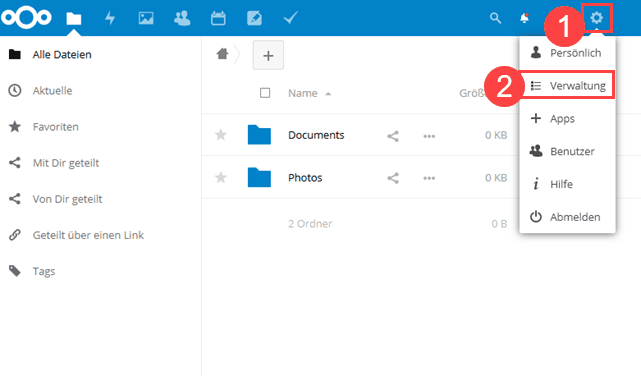The width and height of the screenshot is (641, 376).
Task: Open the Tasks checkmark icon
Action: (290, 18)
